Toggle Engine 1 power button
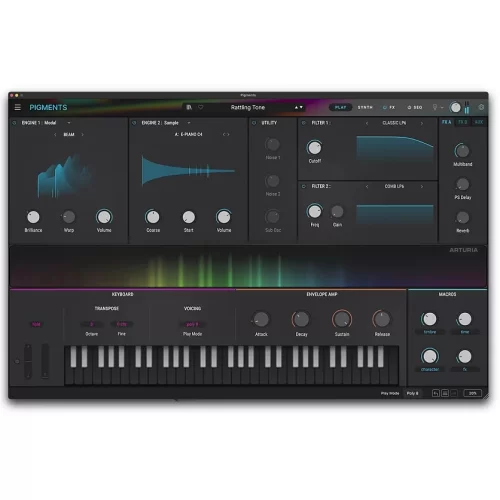500x500 pixels. tap(14, 123)
